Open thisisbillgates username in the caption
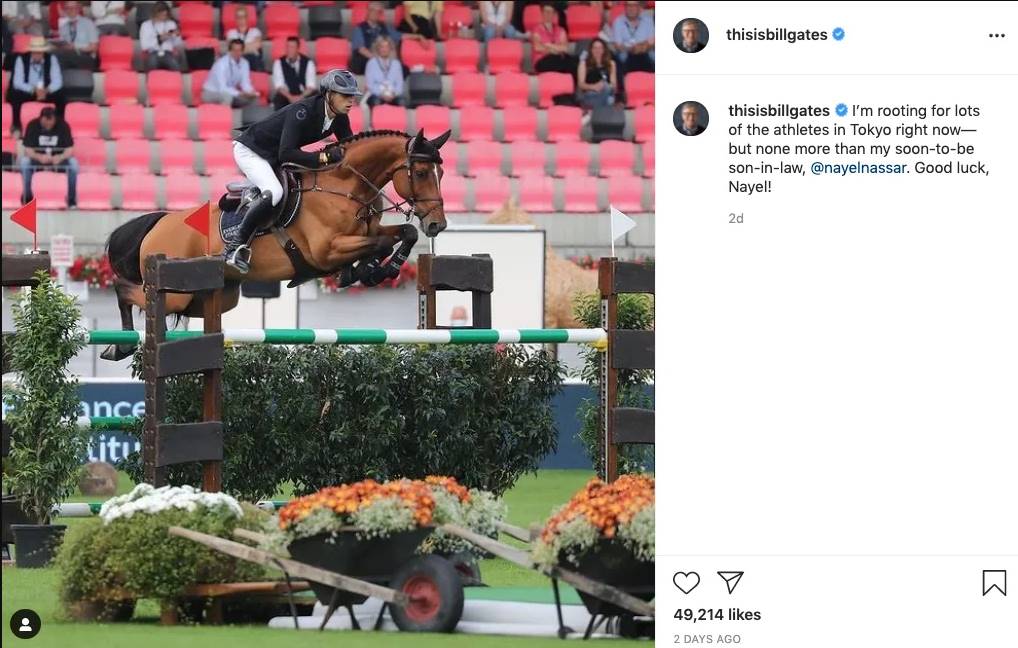Viewport: 1018px width, 648px height. (779, 110)
